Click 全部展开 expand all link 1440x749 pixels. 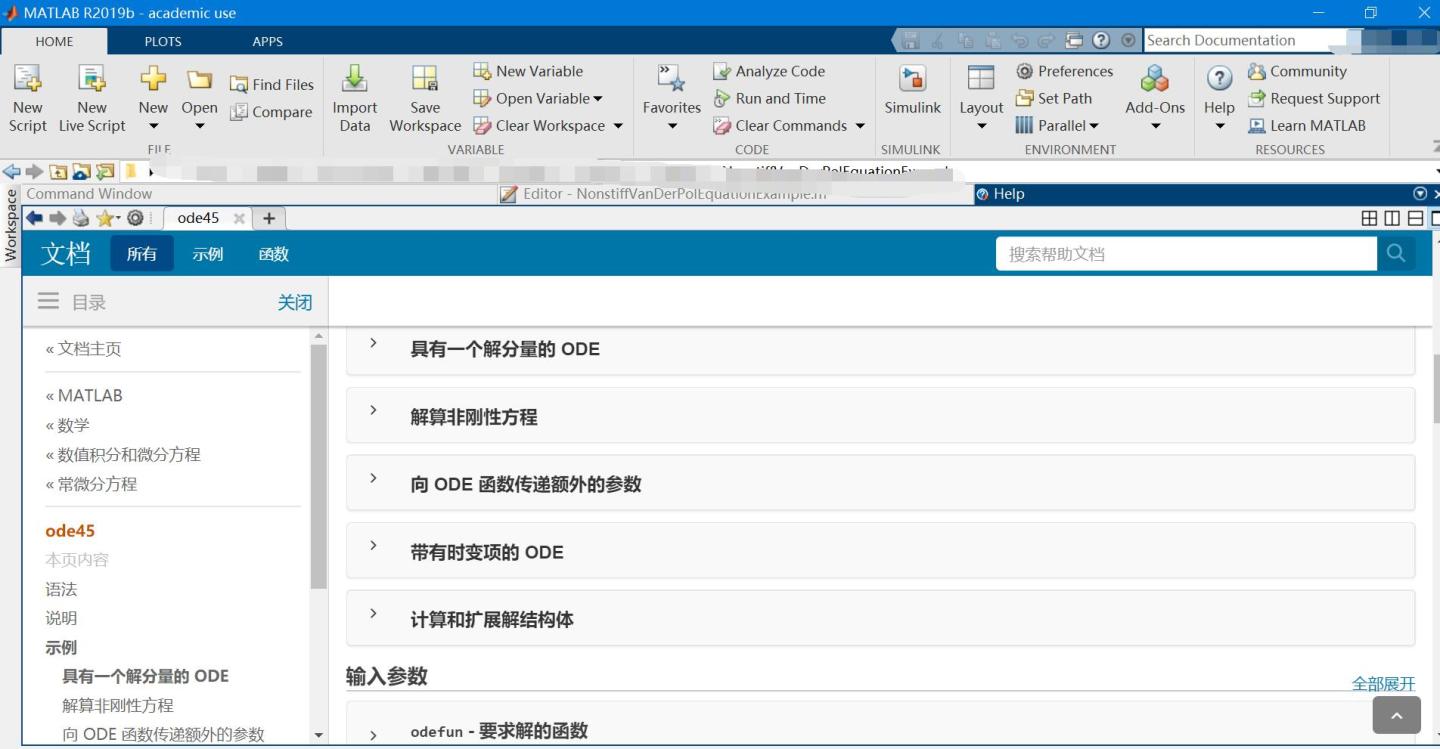pos(1384,683)
